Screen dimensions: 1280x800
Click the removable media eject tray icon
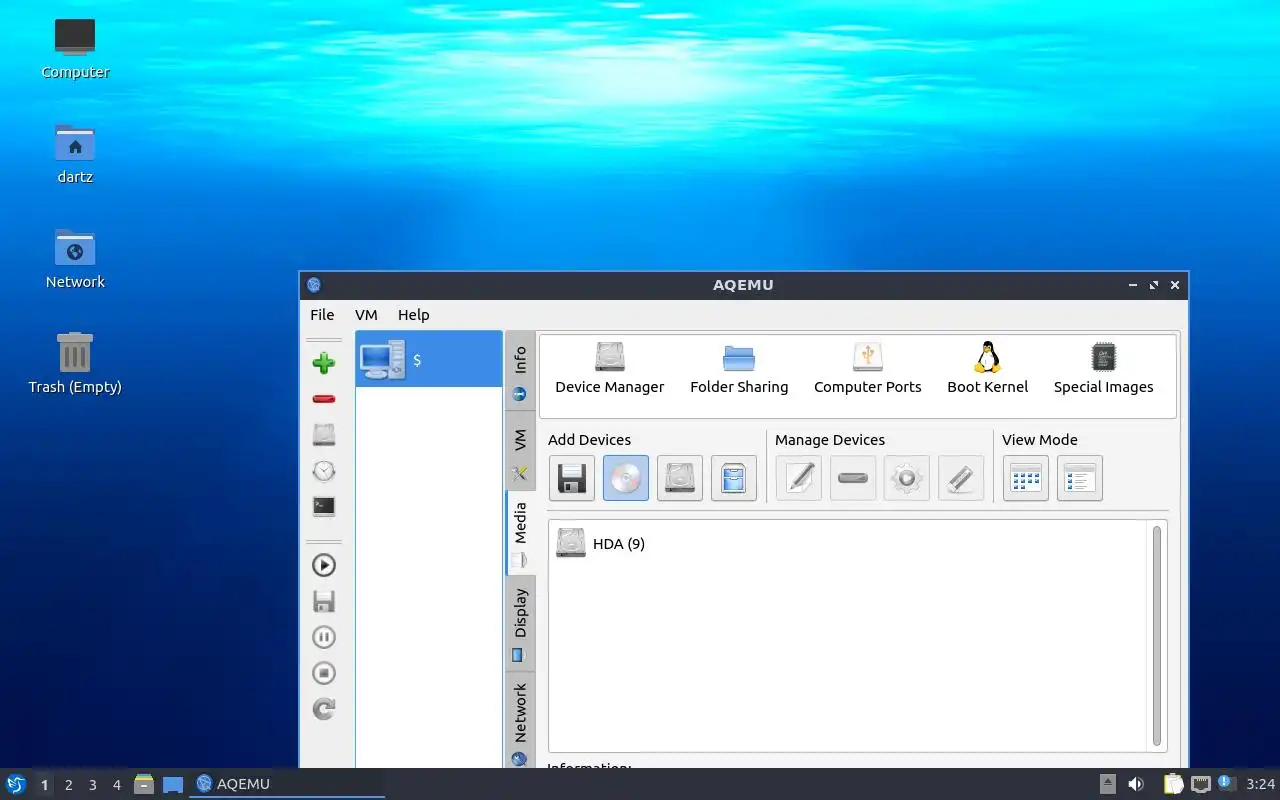tap(1108, 784)
